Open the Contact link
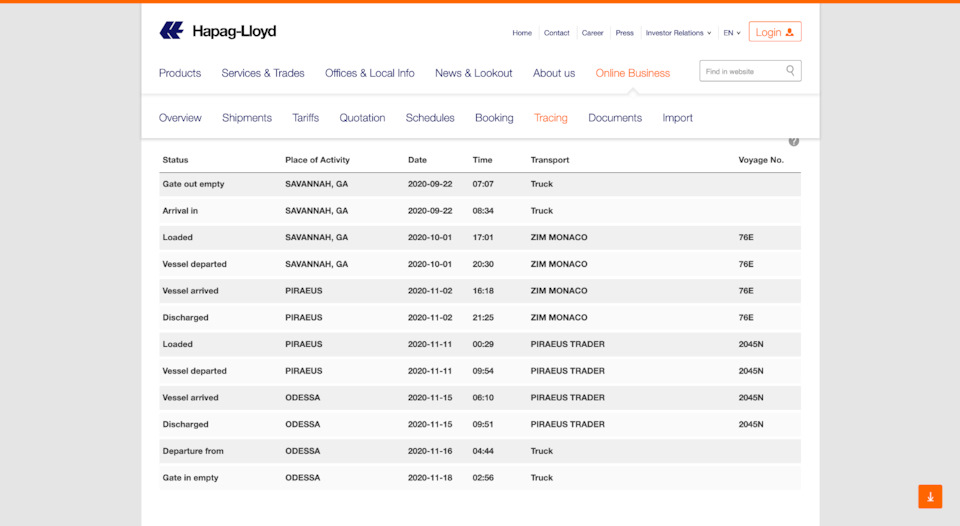The image size is (960, 526). click(557, 33)
